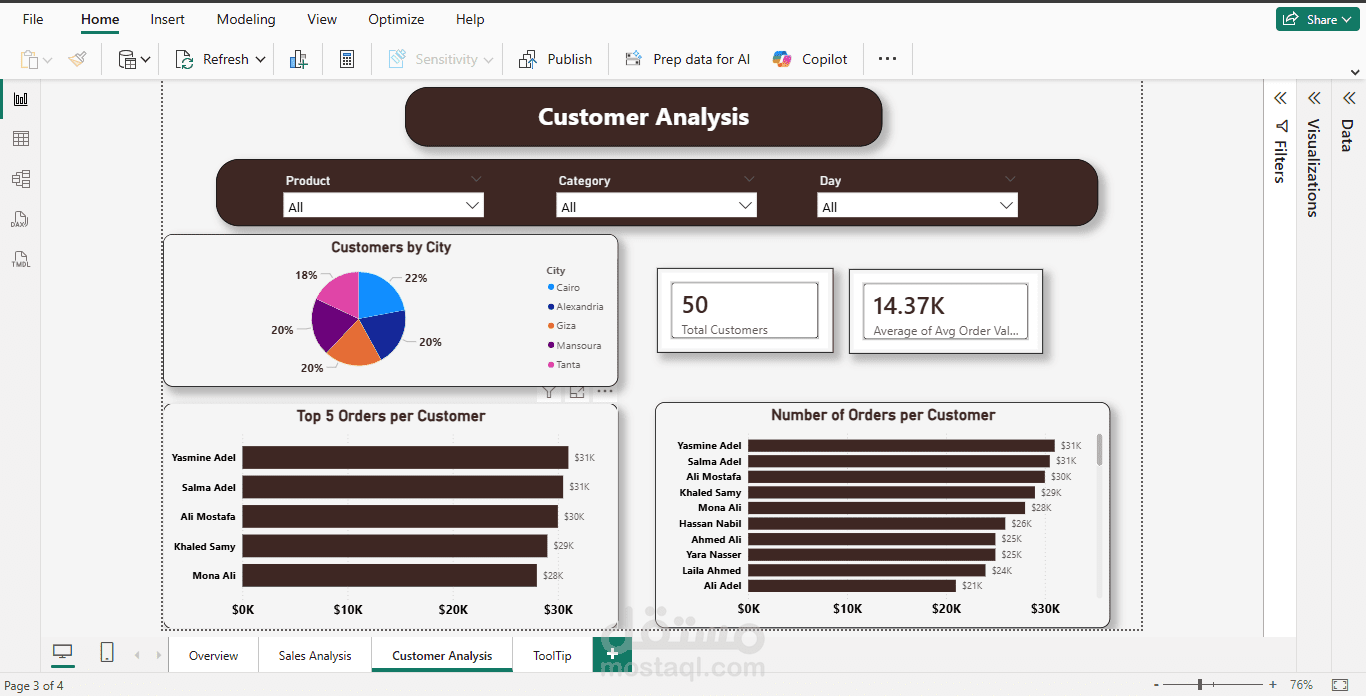Open the Refresh dropdown arrow

(x=260, y=59)
